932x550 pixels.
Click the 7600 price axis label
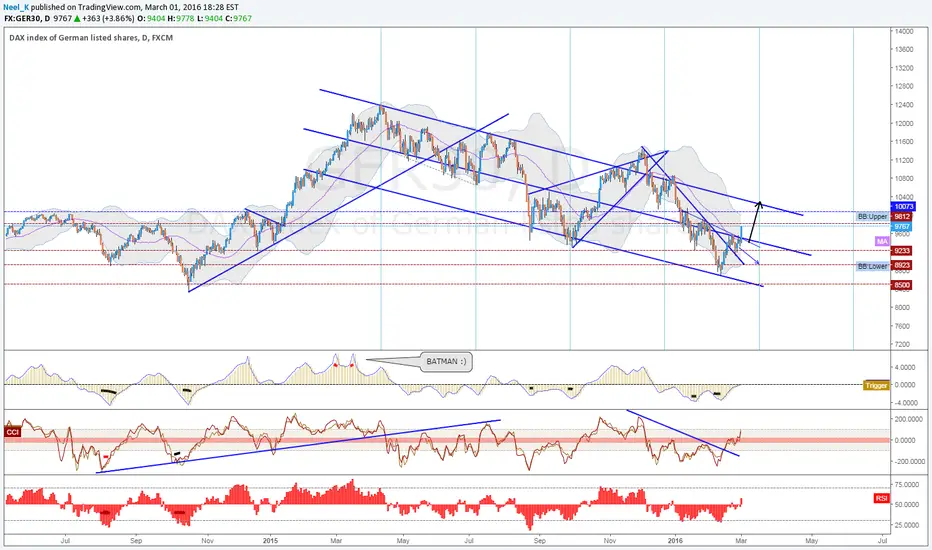[903, 326]
